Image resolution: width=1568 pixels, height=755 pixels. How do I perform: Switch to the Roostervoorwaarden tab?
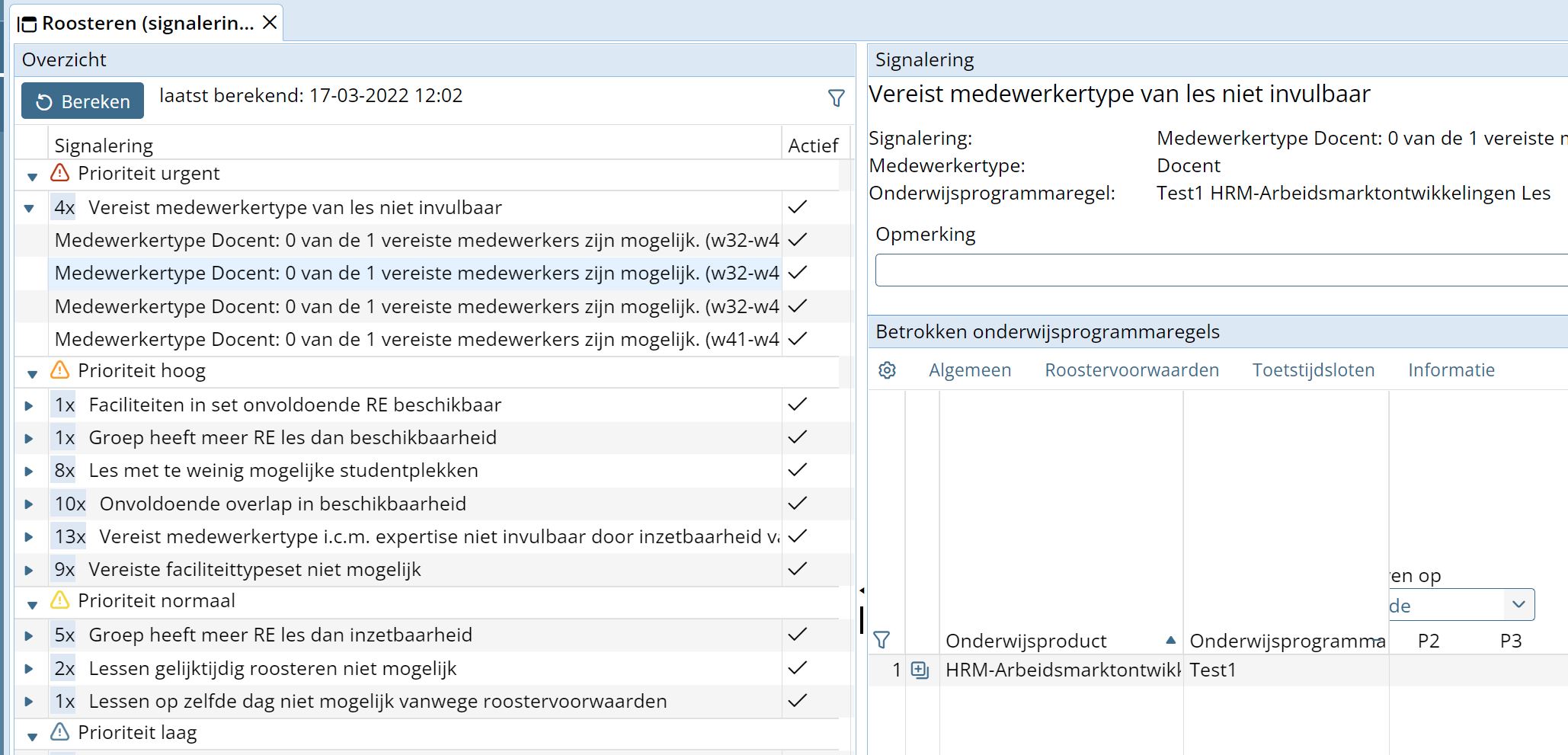(1131, 370)
